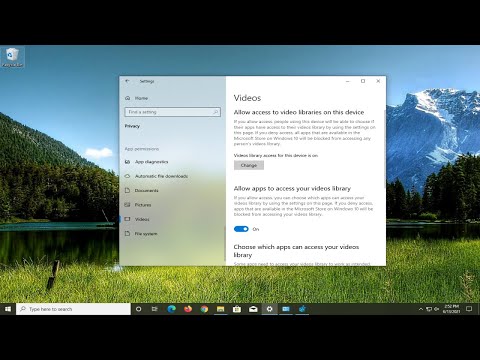Open the clock and date flyout
Screen dimensions: 480x360
click(x=451, y=309)
